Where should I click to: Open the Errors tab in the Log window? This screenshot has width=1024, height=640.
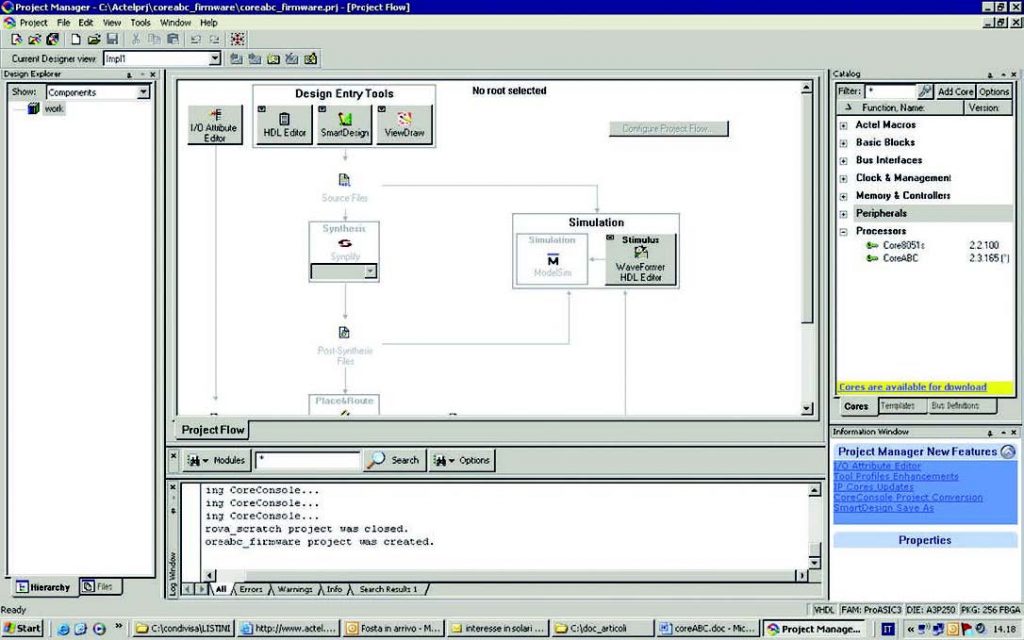click(x=249, y=589)
